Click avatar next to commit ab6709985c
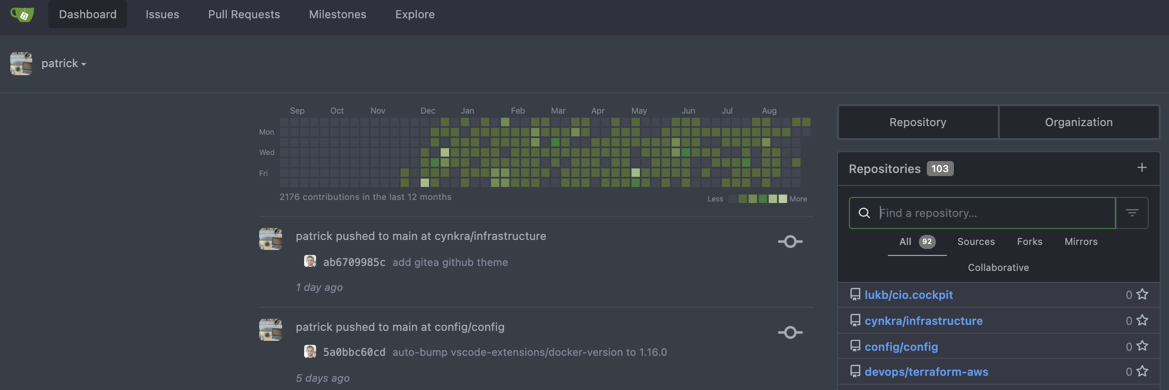The height and width of the screenshot is (390, 1169). (x=310, y=262)
